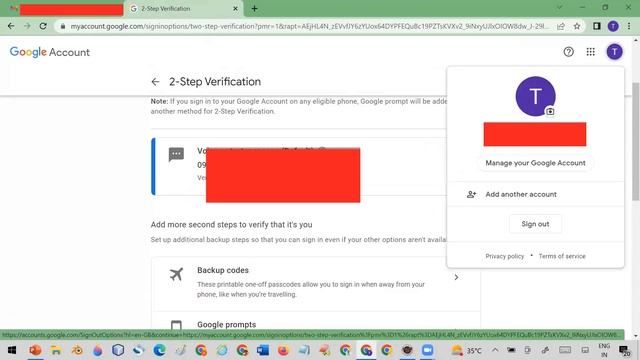
Task: Click the lock icon in address bar
Action: pyautogui.click(x=62, y=26)
